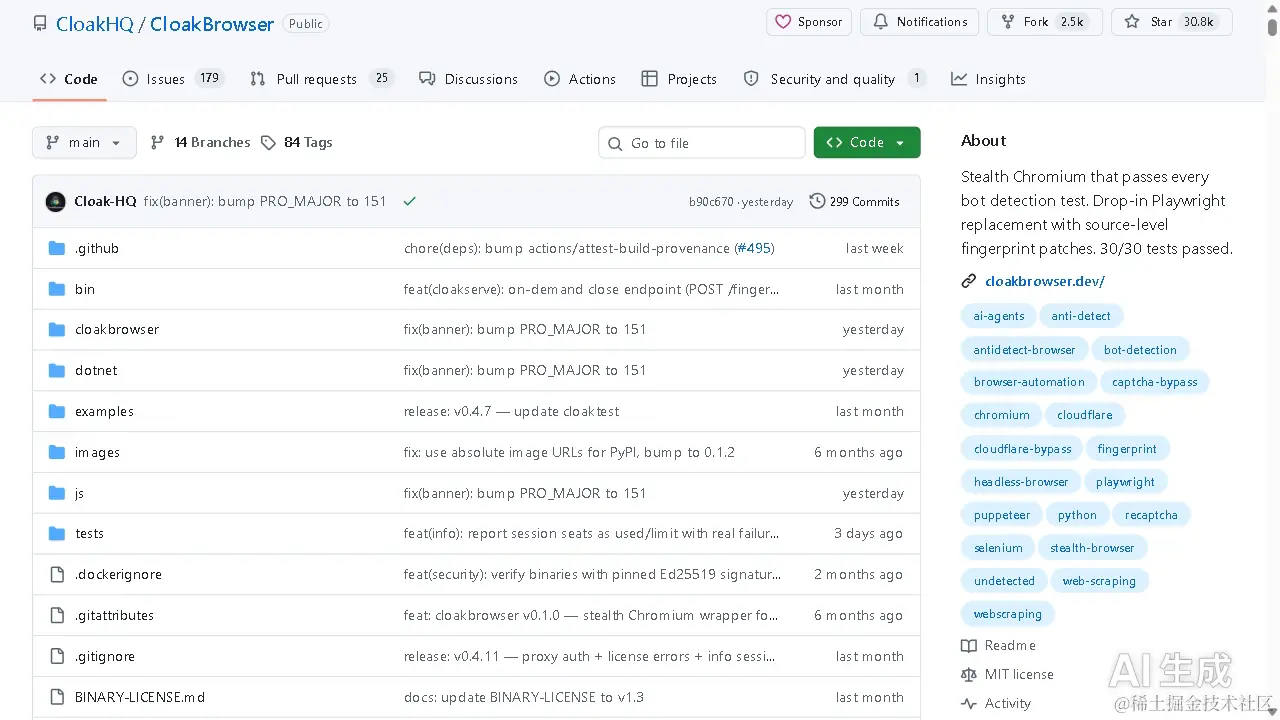Image resolution: width=1280 pixels, height=720 pixels.
Task: Select the web-scraping topic tag
Action: (1099, 581)
